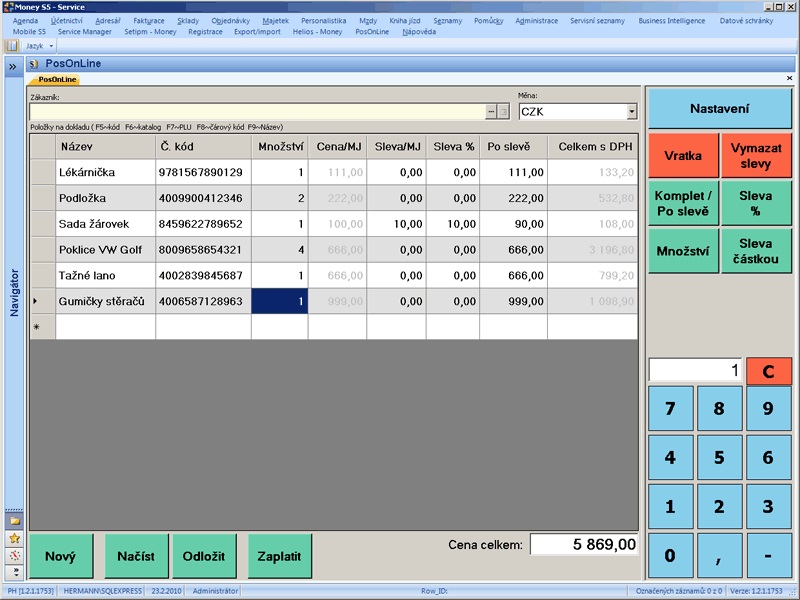Image resolution: width=800 pixels, height=600 pixels.
Task: Click barcode cell 4006587128963
Action: click(203, 301)
